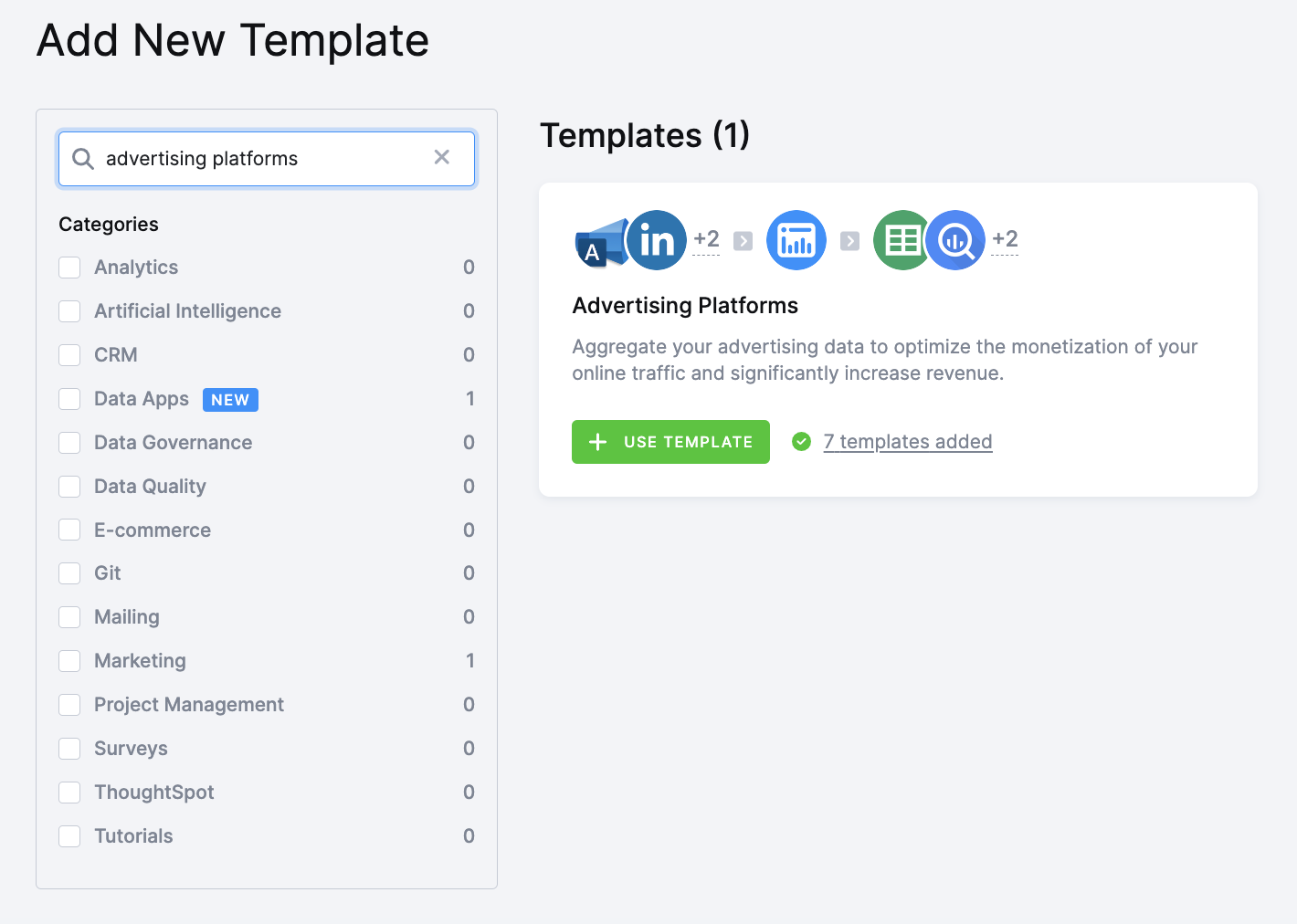Click the LinkedIn source icon
Viewport: 1297px width, 924px height.
pyautogui.click(x=657, y=240)
